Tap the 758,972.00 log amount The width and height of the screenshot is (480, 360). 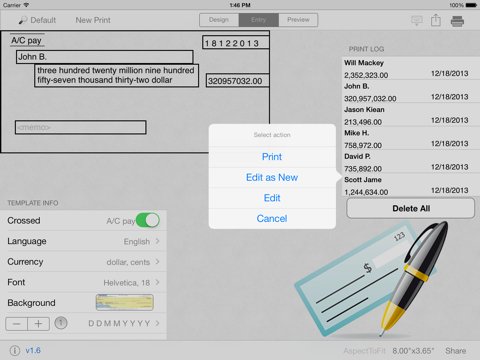coord(363,145)
